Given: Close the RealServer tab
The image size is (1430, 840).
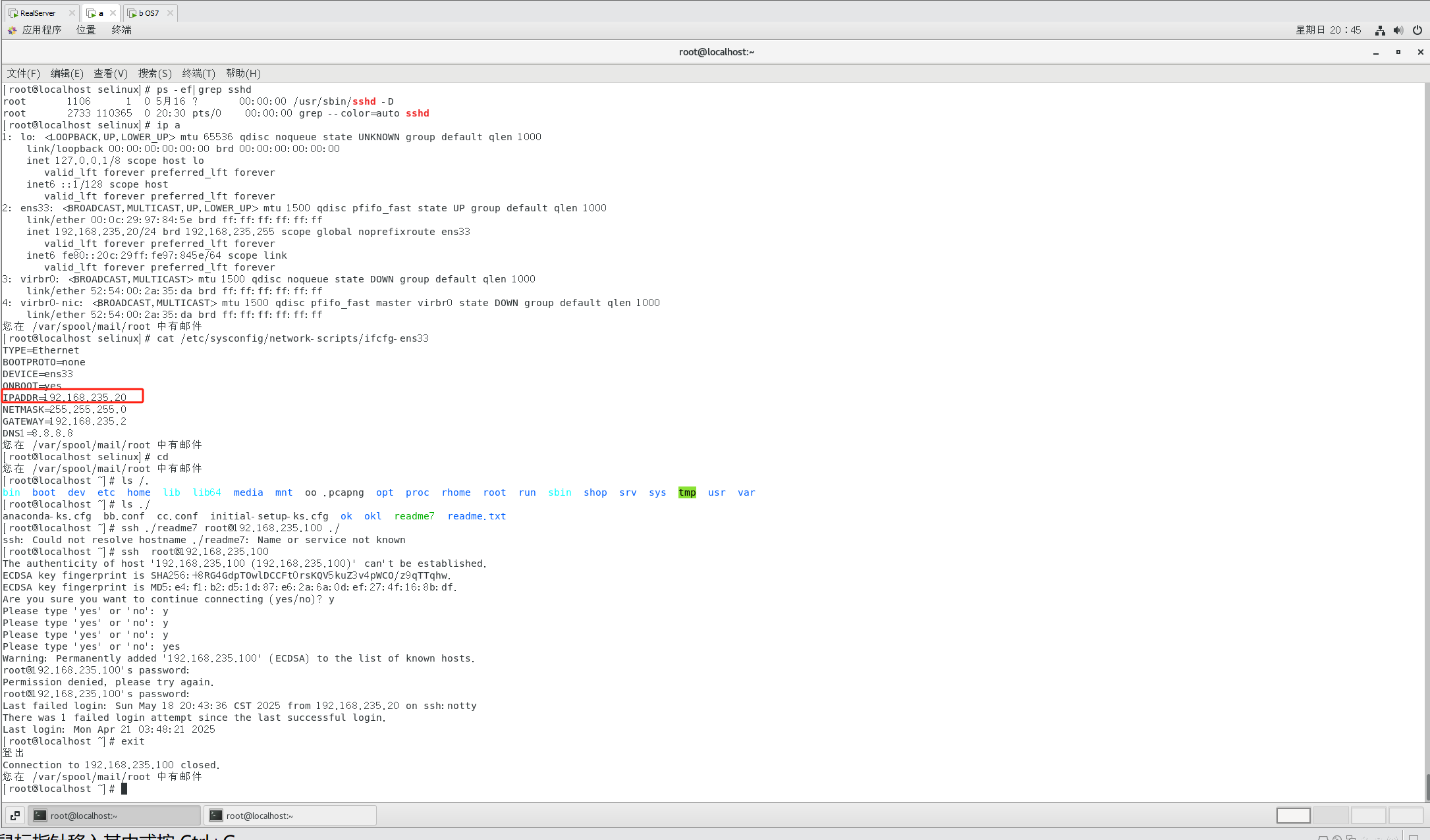Looking at the screenshot, I should [x=72, y=13].
